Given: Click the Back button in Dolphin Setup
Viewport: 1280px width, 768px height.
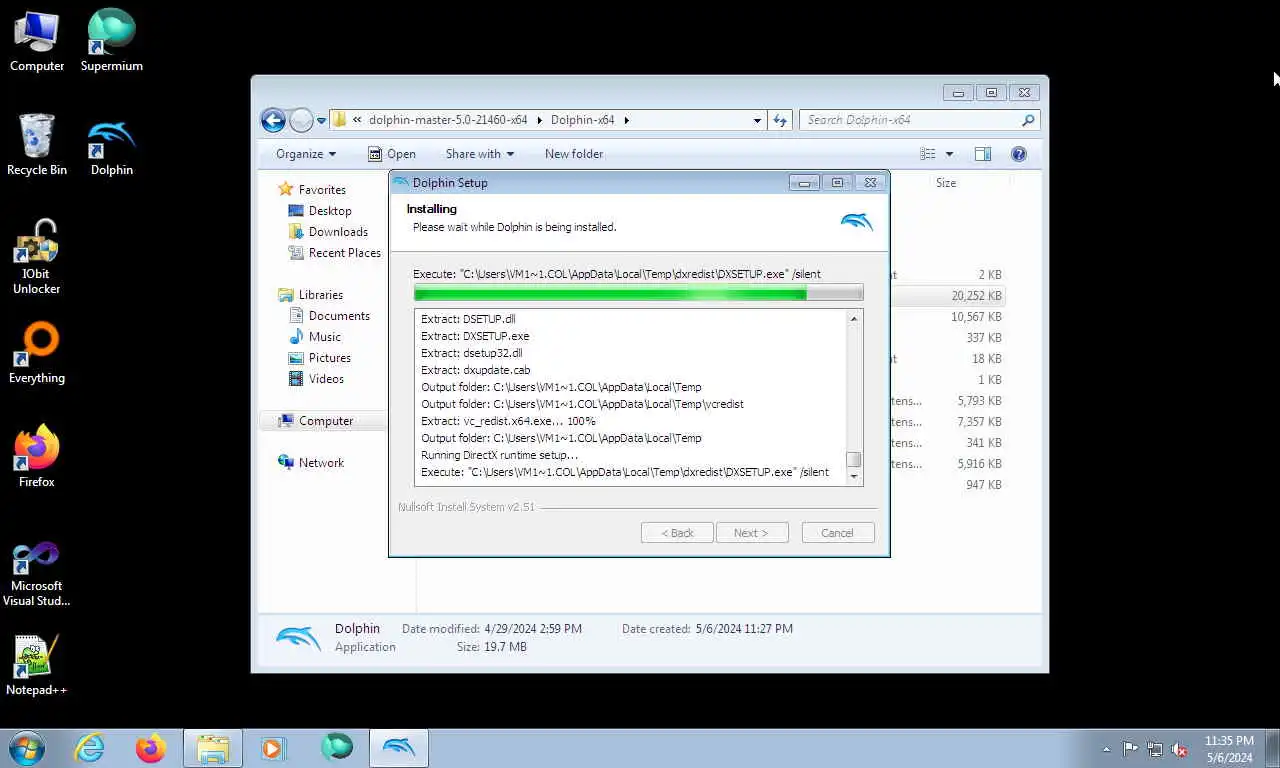Looking at the screenshot, I should pyautogui.click(x=677, y=533).
